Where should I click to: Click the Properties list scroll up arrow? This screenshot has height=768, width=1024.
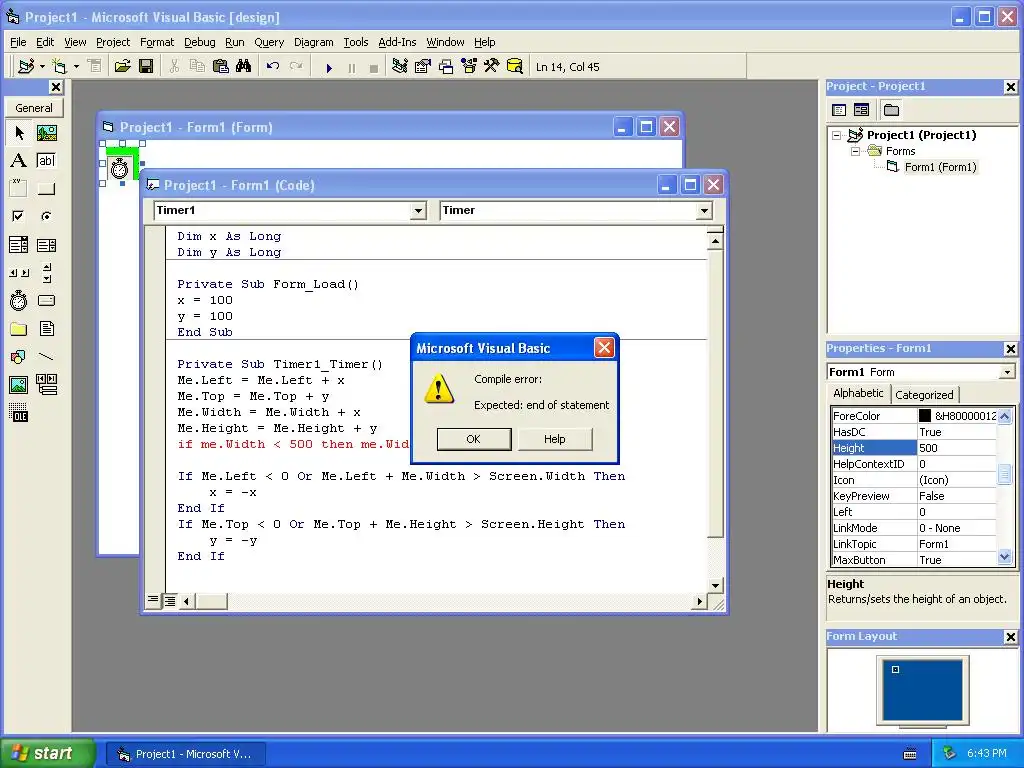1004,416
